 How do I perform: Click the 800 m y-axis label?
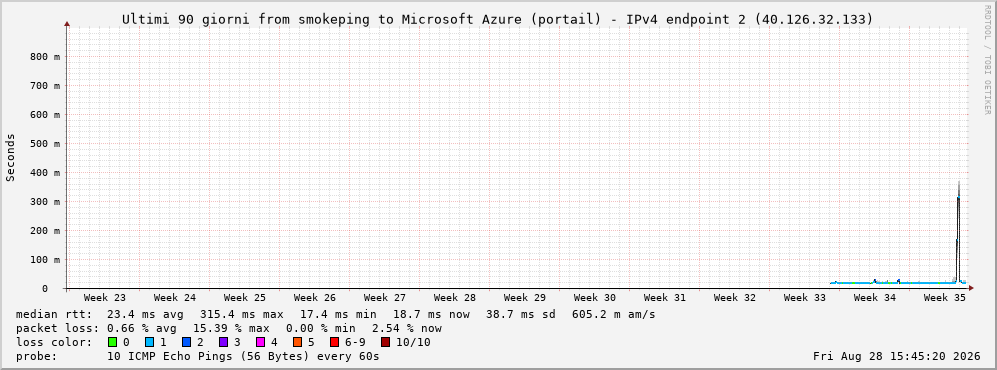[x=45, y=57]
